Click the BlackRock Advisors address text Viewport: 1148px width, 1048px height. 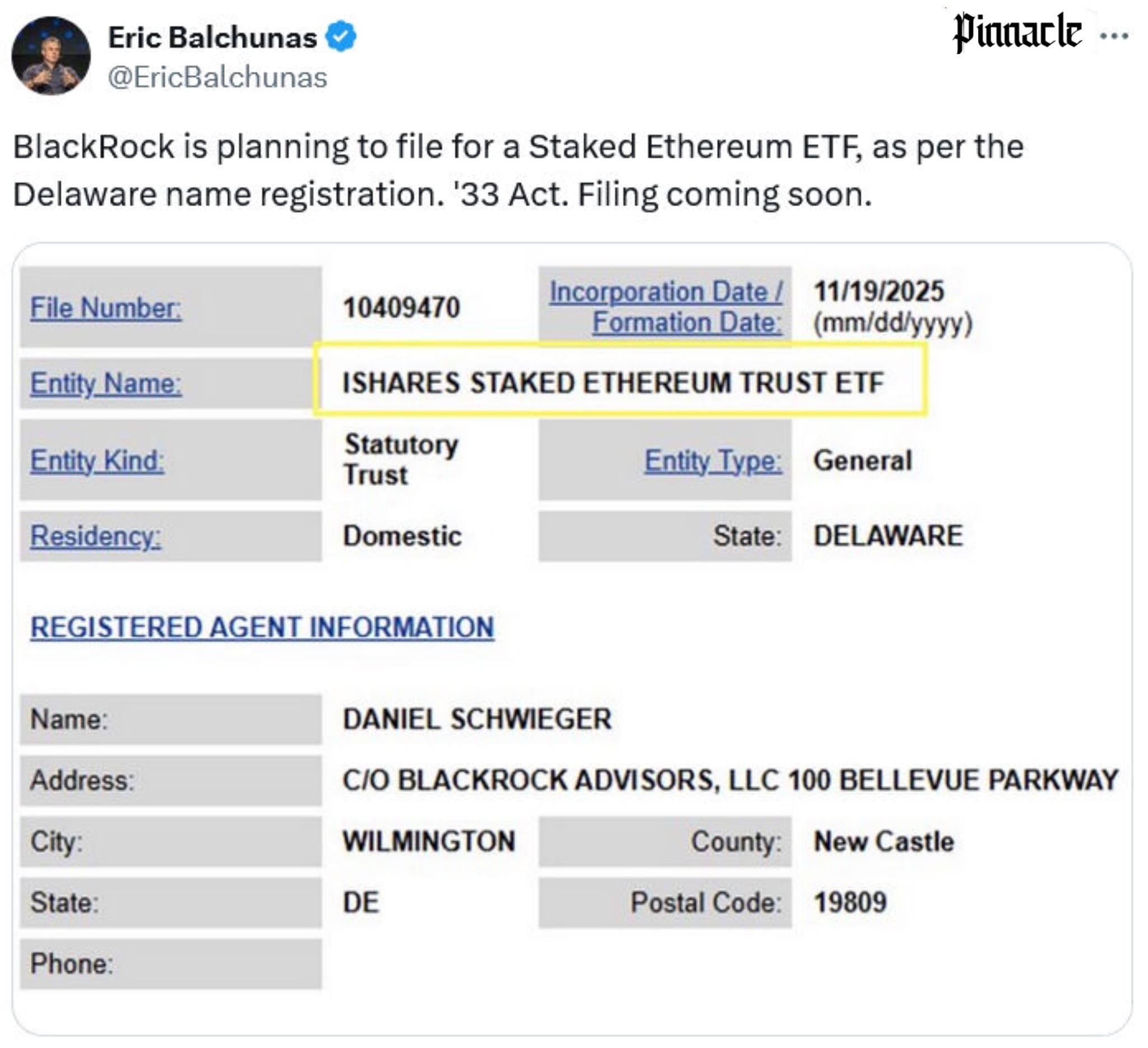point(730,780)
